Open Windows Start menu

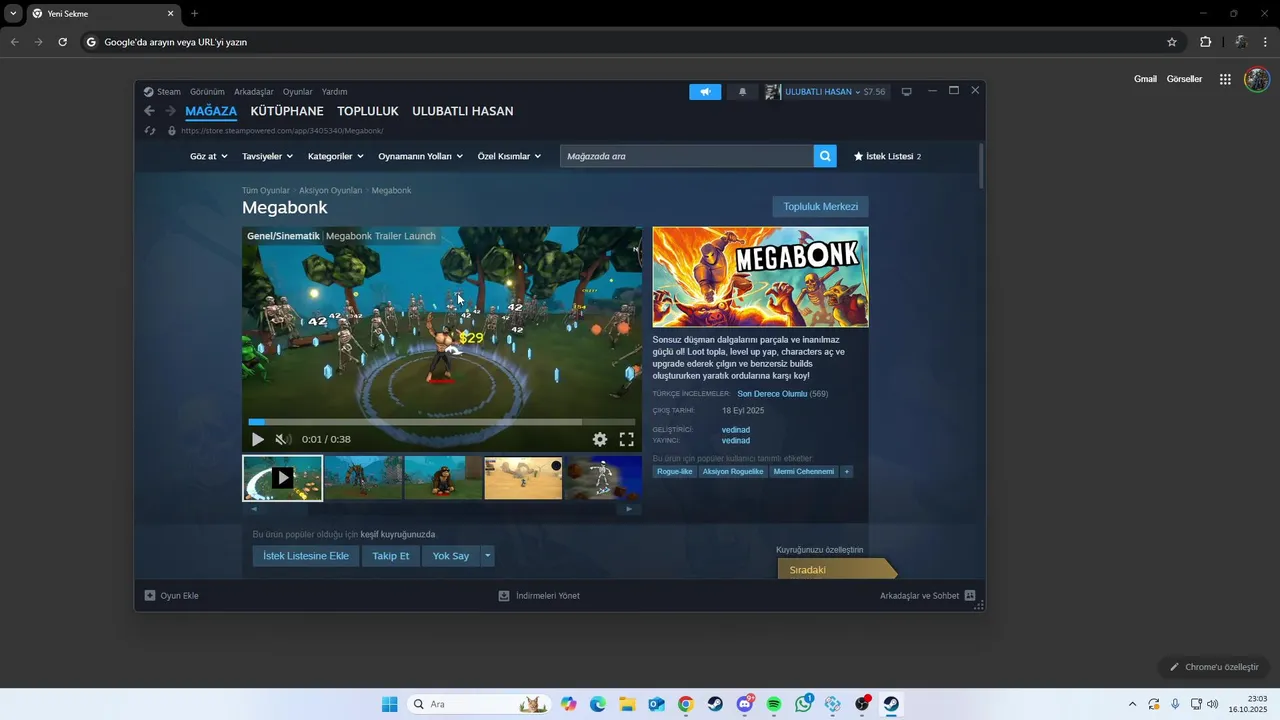[x=390, y=704]
